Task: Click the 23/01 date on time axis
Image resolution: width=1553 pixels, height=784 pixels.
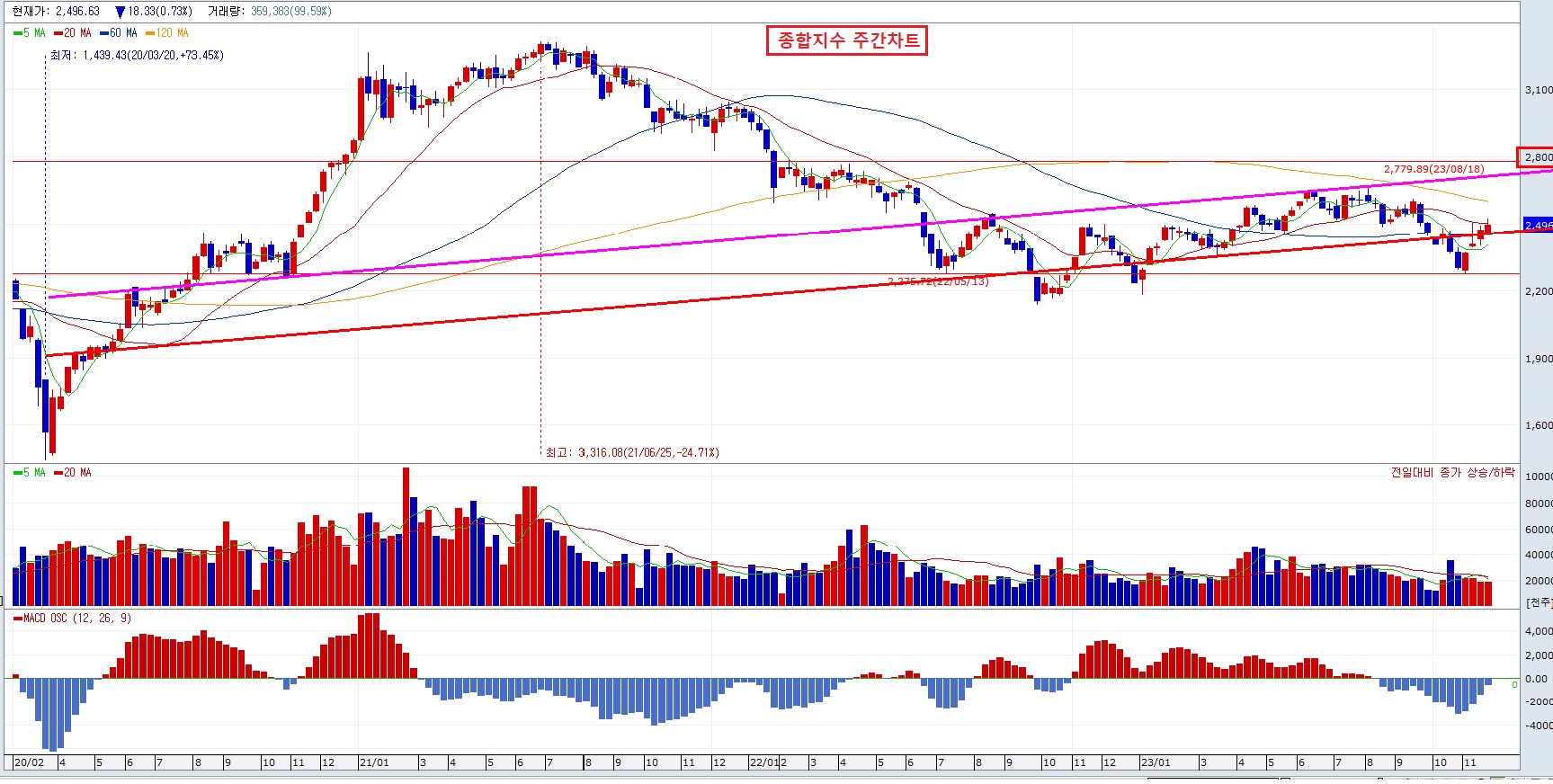Action: click(1156, 762)
